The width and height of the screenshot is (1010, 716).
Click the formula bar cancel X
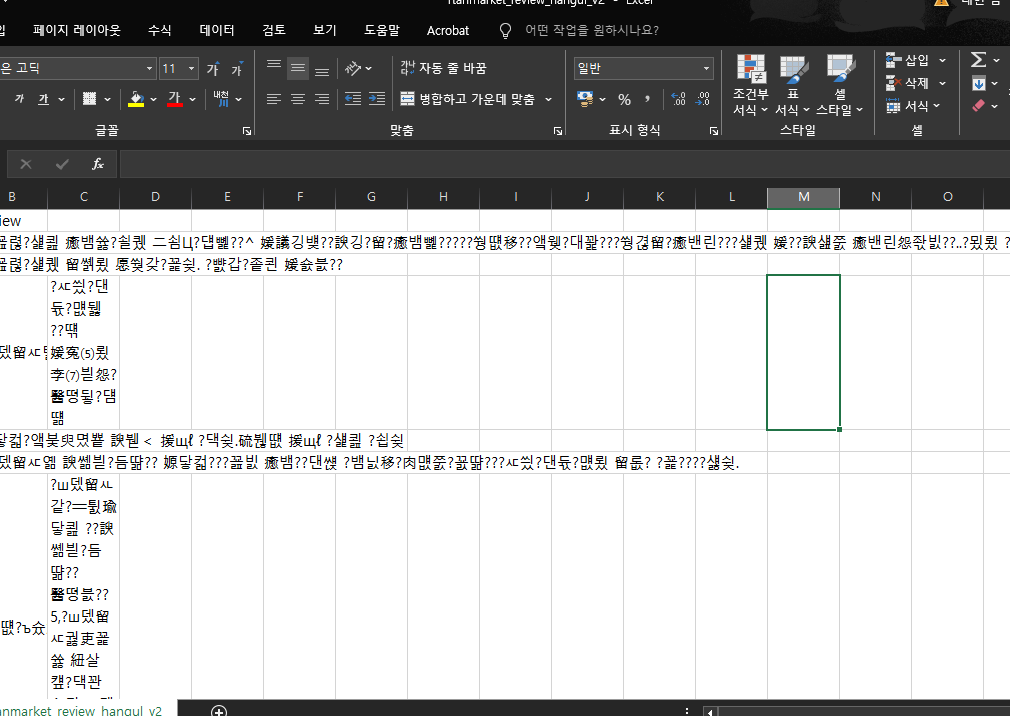click(26, 164)
